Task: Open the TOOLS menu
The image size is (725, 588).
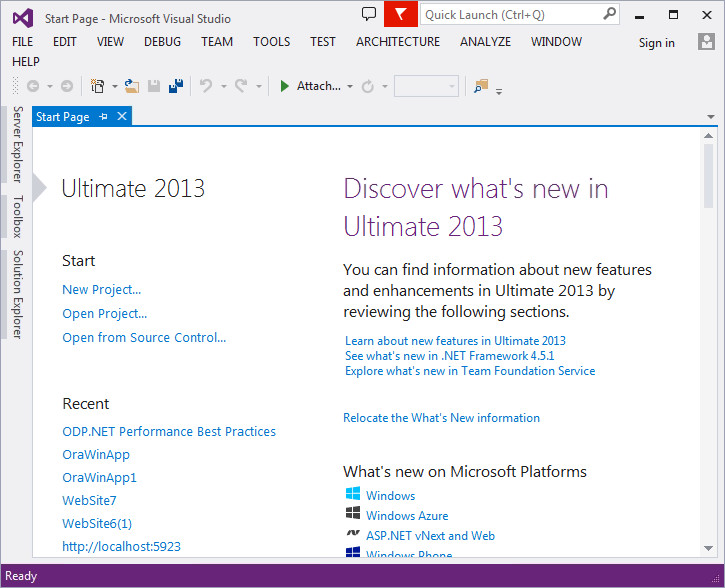Action: [x=271, y=42]
